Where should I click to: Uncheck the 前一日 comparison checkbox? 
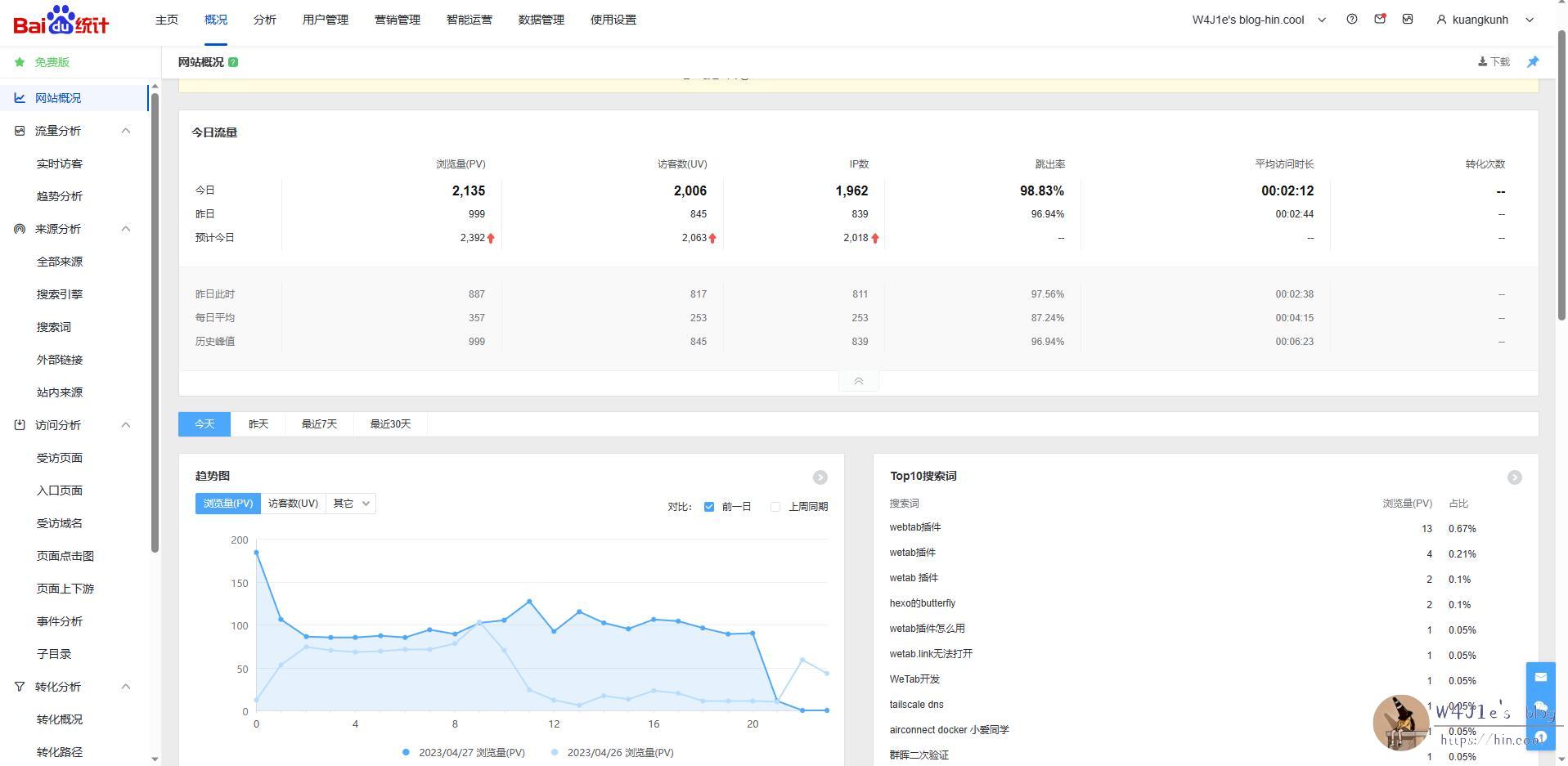708,507
